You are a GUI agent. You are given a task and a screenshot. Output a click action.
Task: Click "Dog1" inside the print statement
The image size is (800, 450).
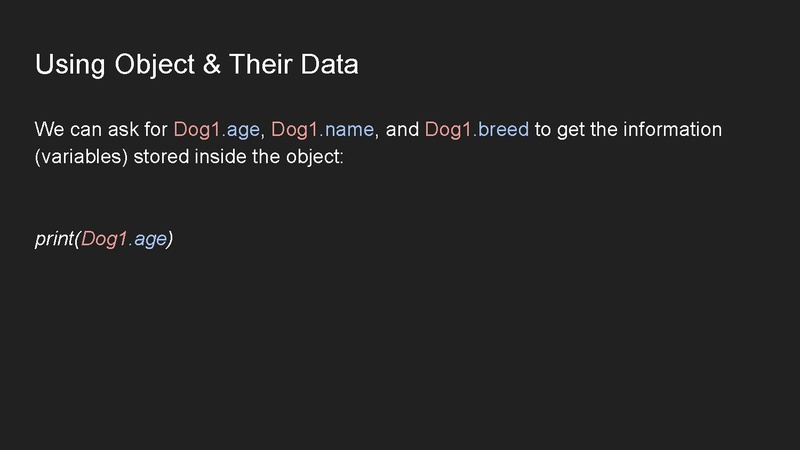coord(104,241)
